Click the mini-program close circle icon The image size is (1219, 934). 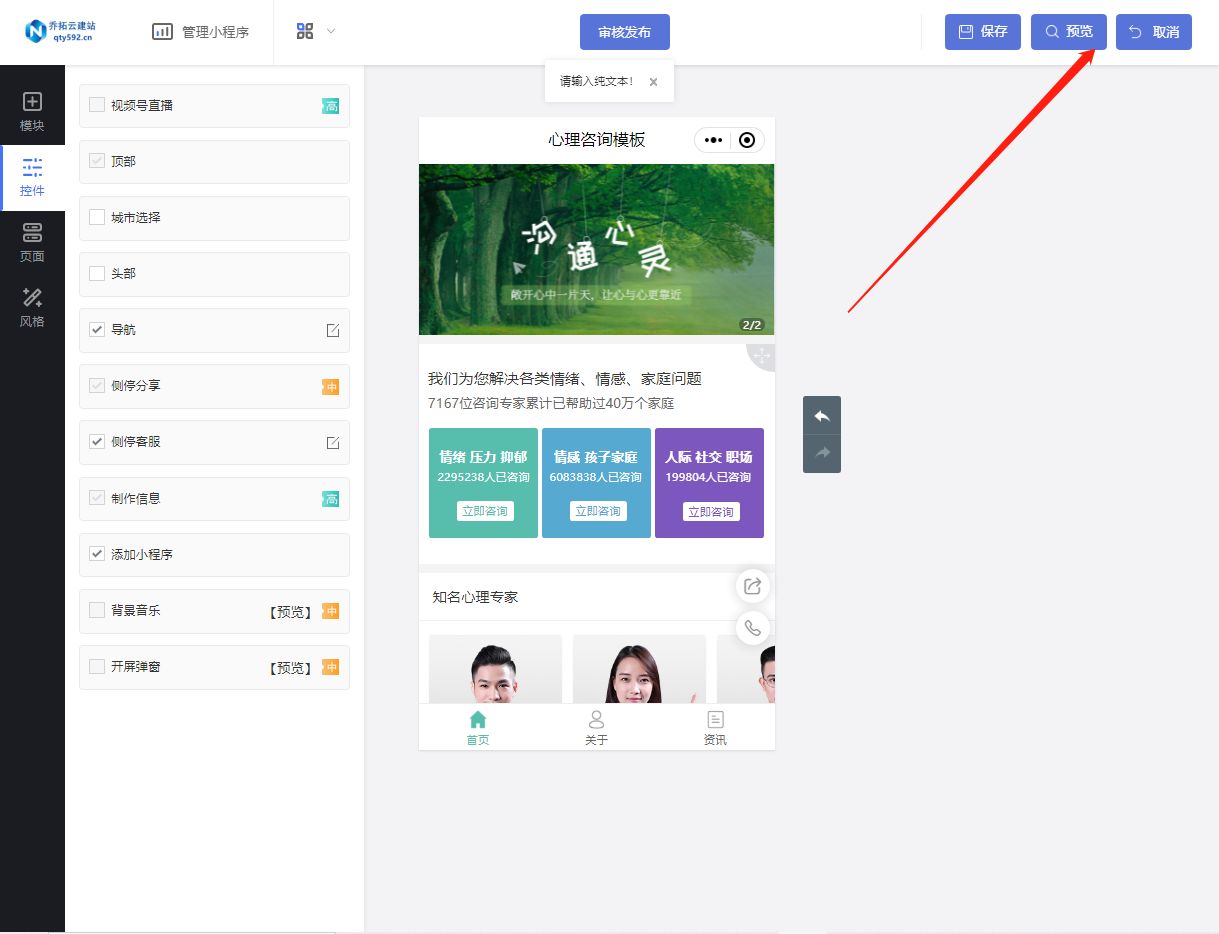click(x=747, y=140)
